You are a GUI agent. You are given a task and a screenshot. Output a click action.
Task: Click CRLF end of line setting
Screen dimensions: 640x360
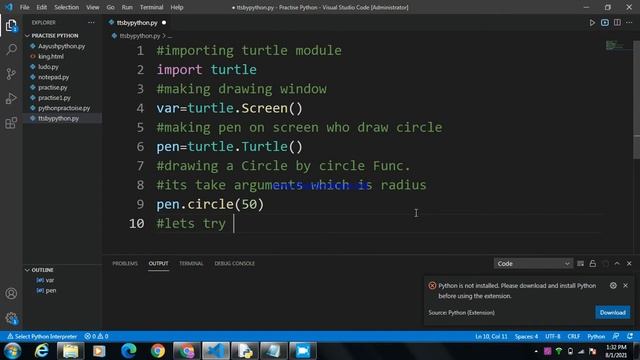click(573, 336)
